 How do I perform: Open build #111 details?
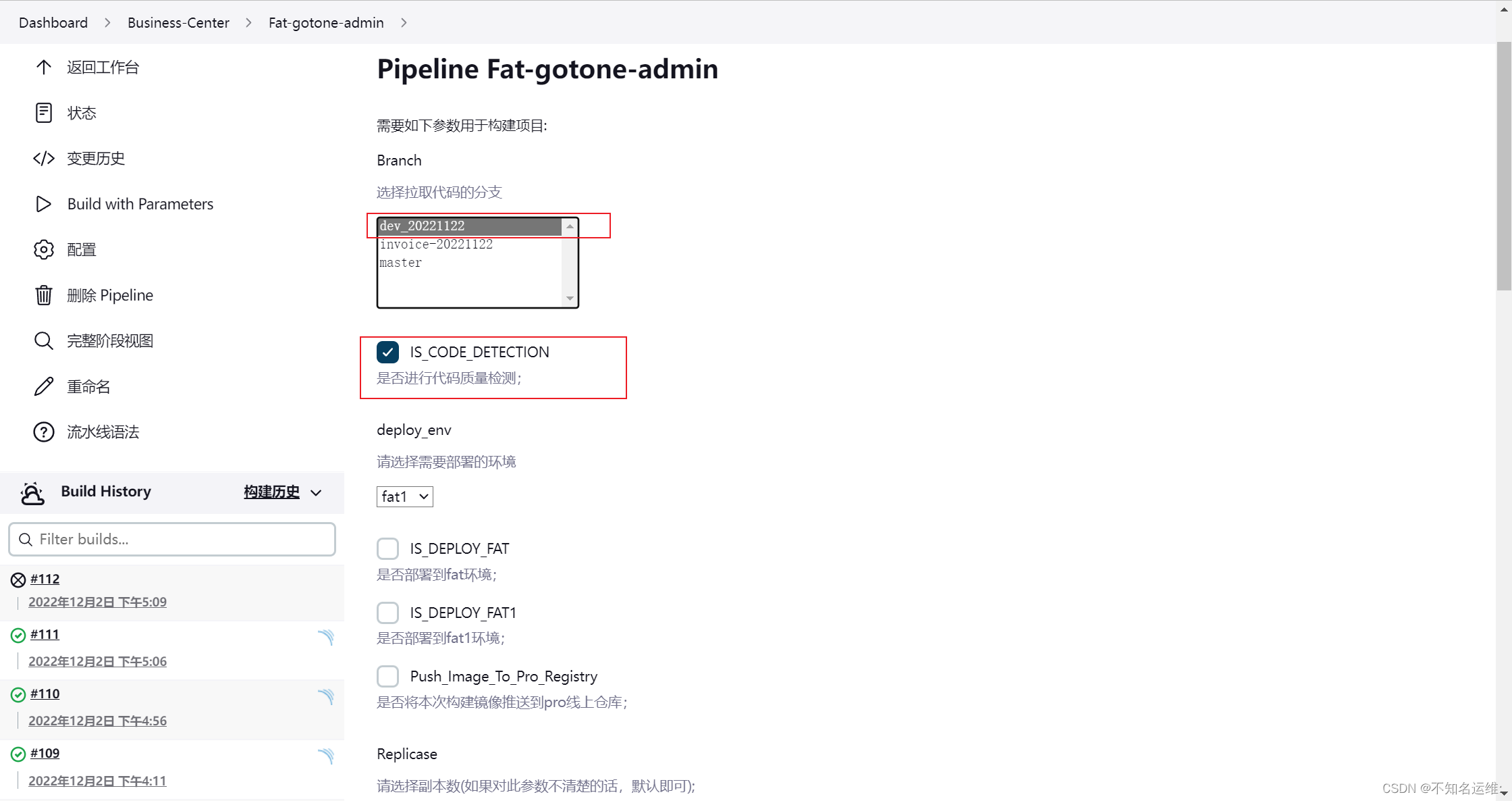[x=45, y=634]
